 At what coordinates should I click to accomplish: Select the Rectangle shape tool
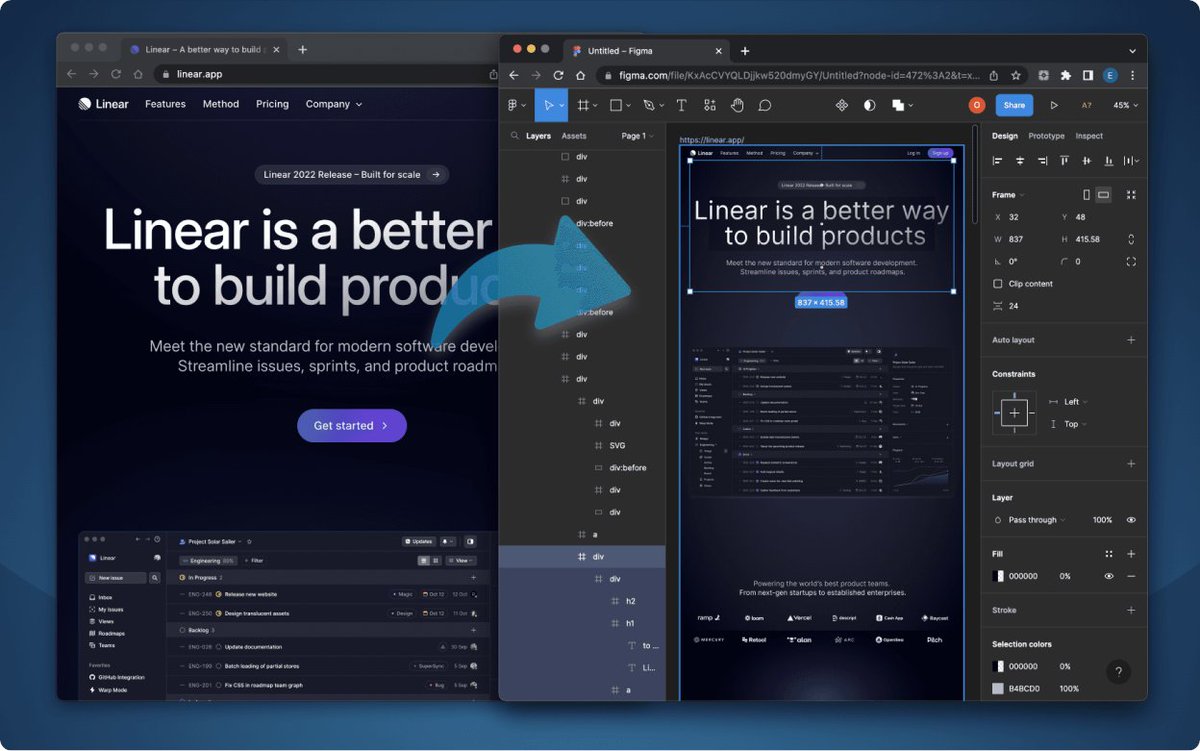coord(616,105)
